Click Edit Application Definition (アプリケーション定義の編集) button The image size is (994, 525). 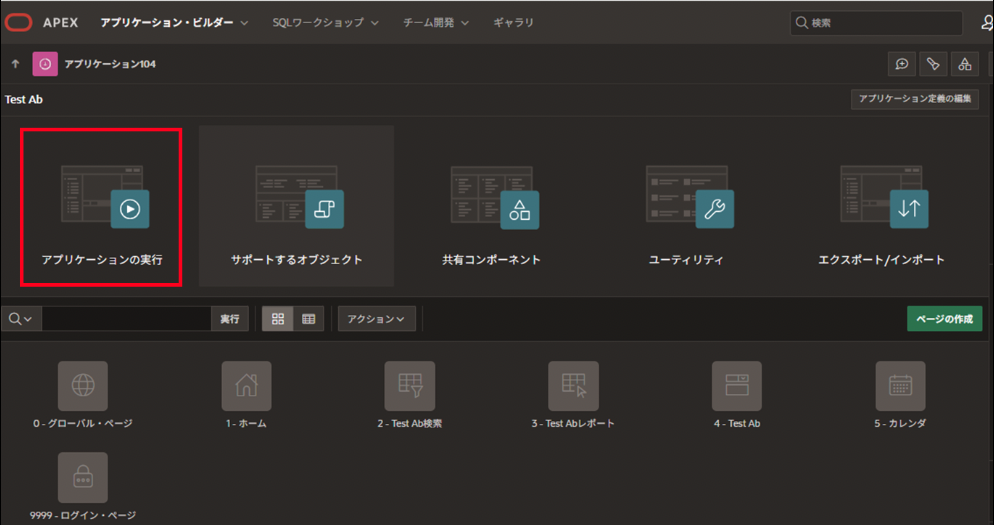[x=914, y=99]
